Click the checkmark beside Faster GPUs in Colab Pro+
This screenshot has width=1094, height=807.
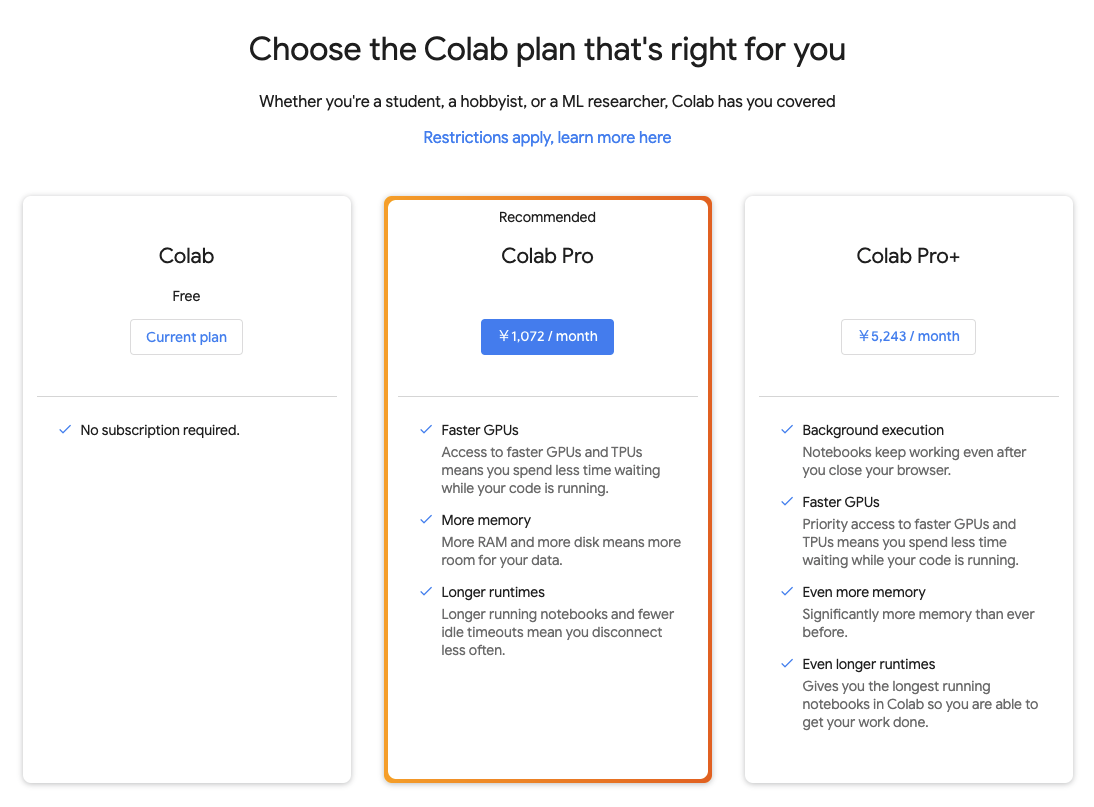tap(786, 502)
